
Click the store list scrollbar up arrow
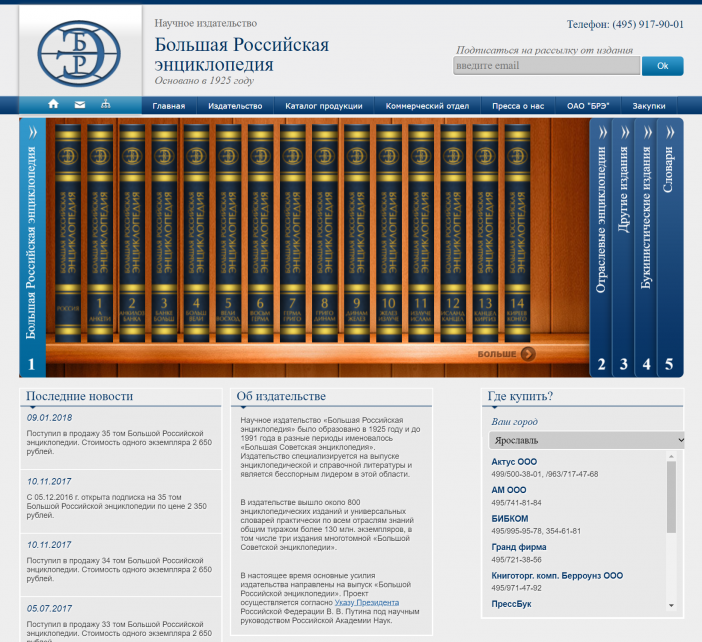click(671, 456)
